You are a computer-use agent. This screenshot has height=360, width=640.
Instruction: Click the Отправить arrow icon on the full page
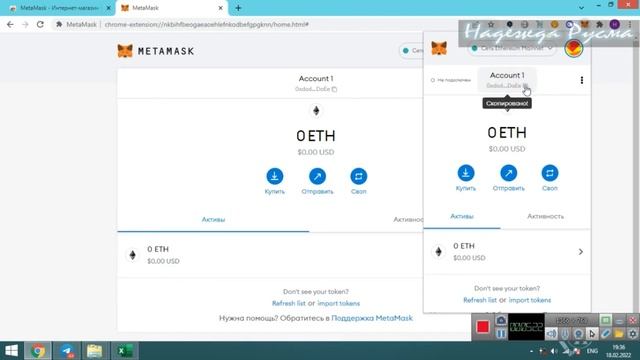(317, 176)
